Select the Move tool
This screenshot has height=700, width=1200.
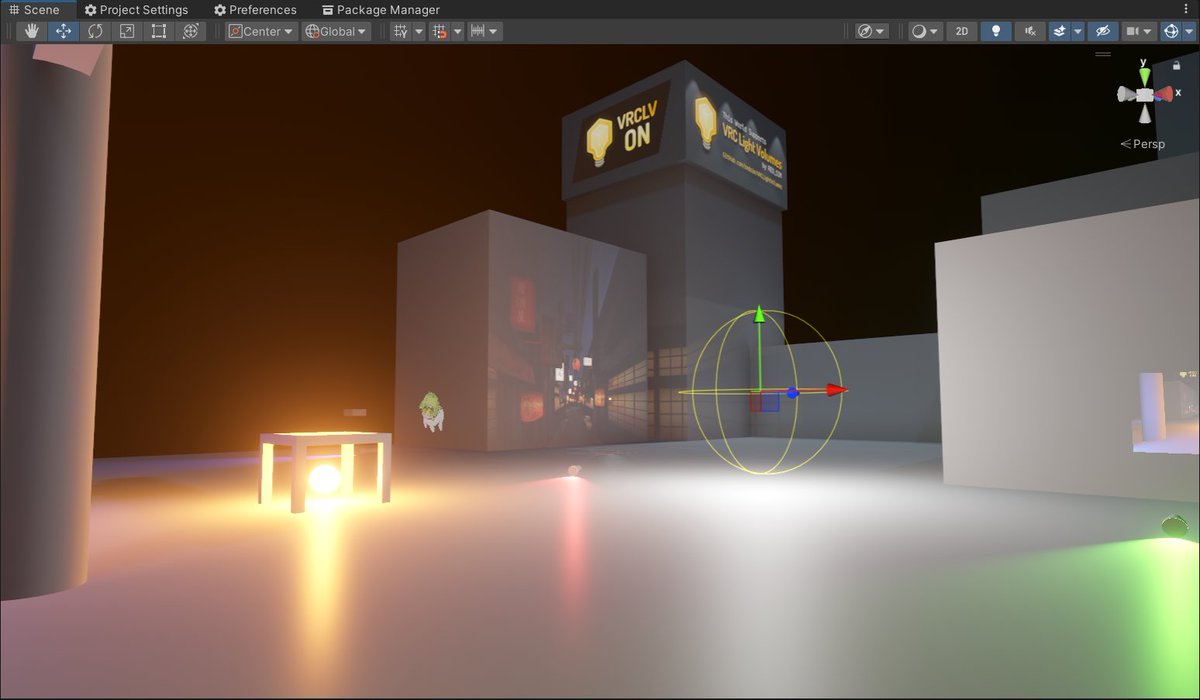[x=64, y=31]
